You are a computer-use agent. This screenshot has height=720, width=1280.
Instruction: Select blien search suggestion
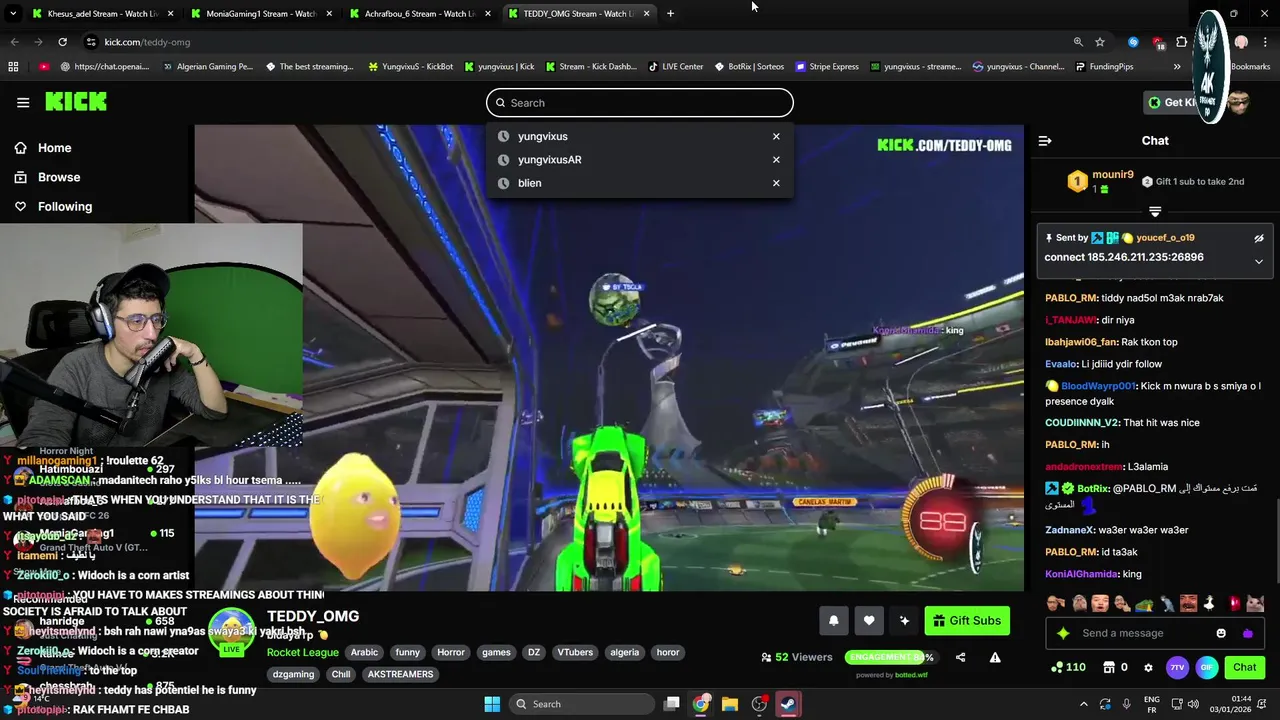coord(529,183)
